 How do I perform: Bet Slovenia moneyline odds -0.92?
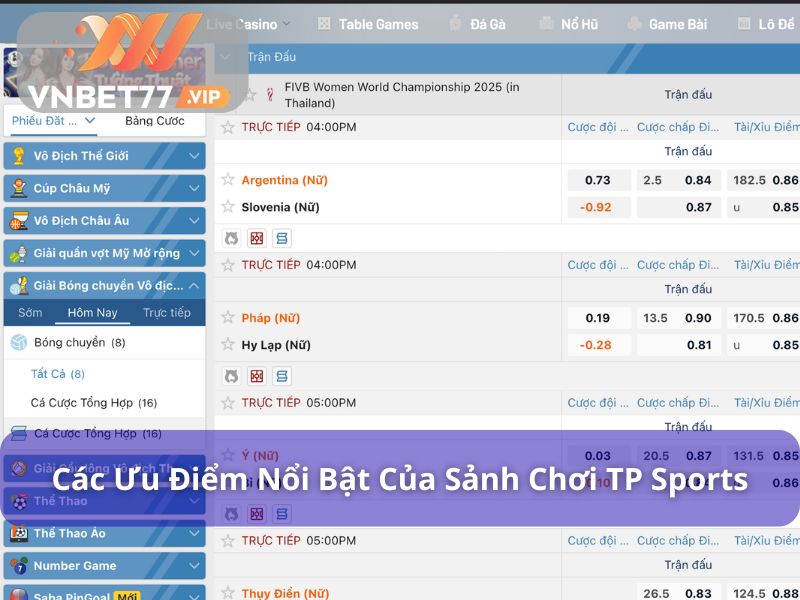pyautogui.click(x=599, y=207)
